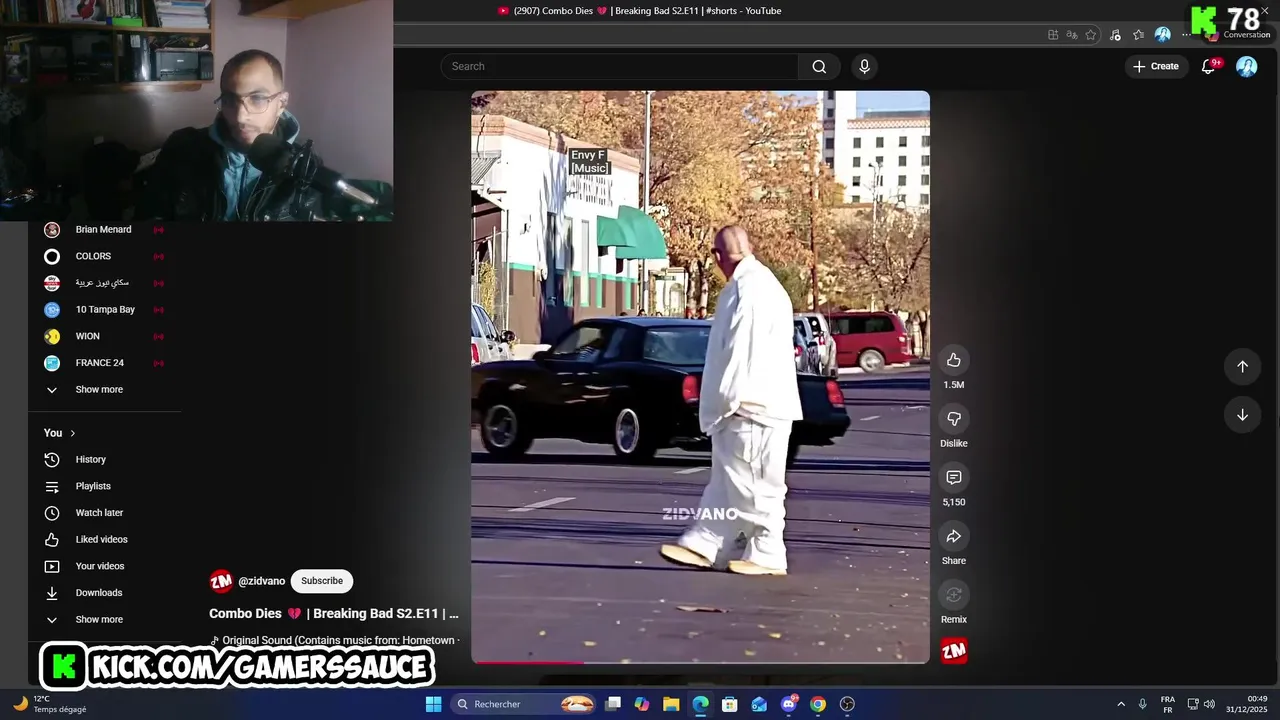Open 10 Tampa Bay channel
Image resolution: width=1280 pixels, height=720 pixels.
click(105, 310)
